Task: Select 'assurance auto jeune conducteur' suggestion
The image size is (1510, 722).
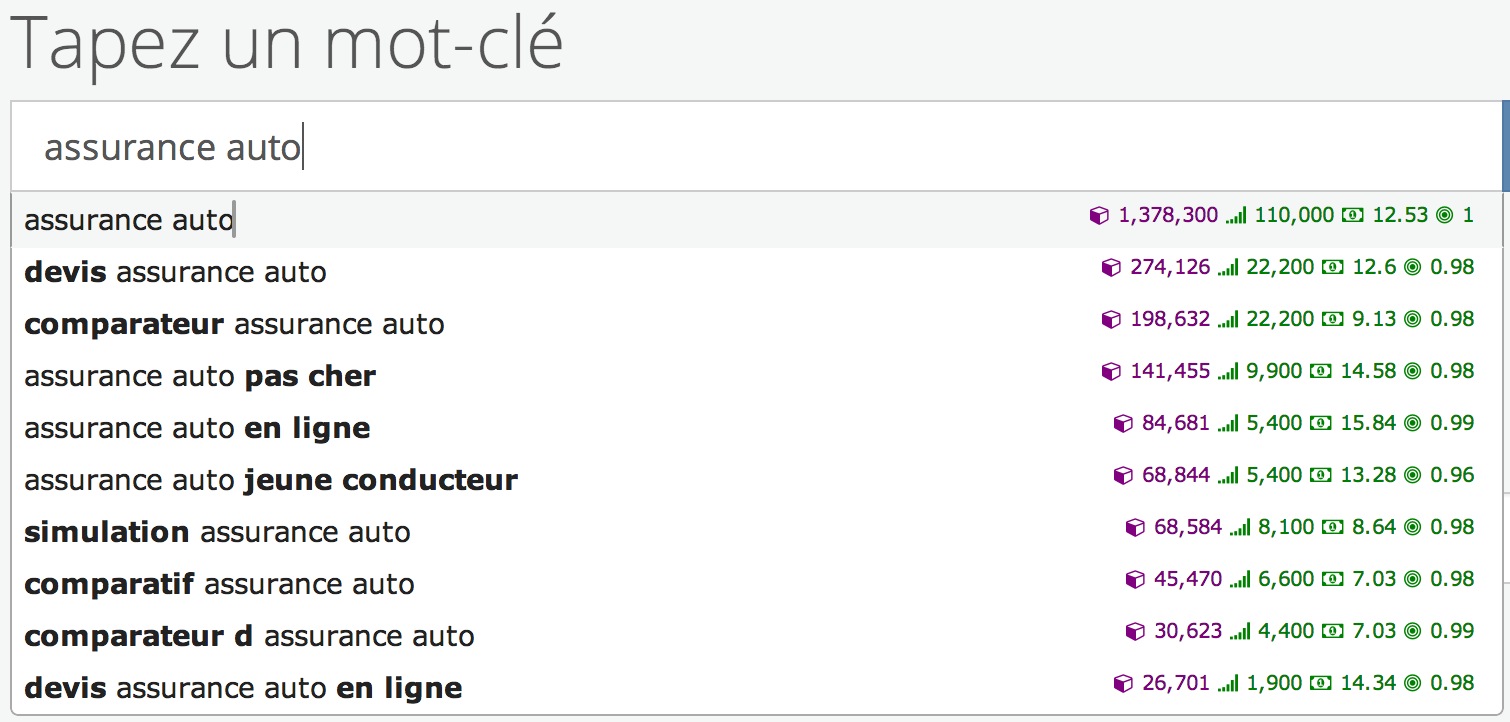Action: 271,480
